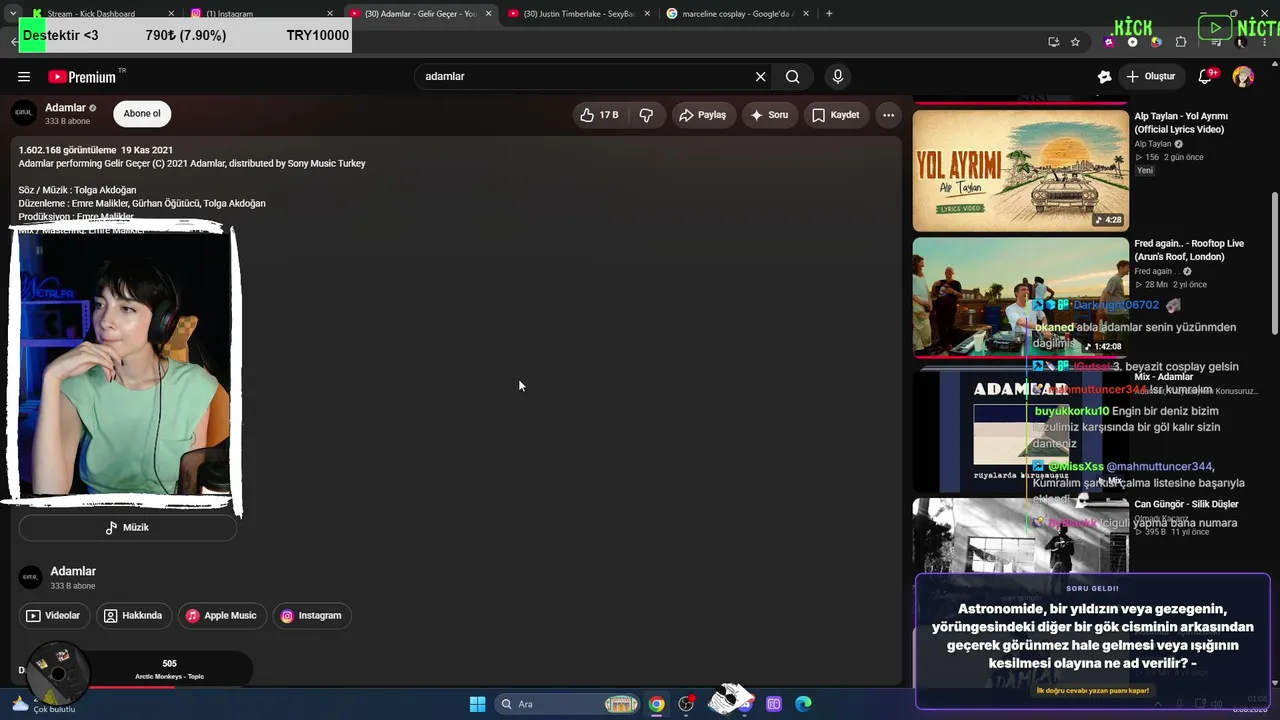Click the page's vertical scrollbar
Screen dimensions: 1280x720
[x=1274, y=265]
